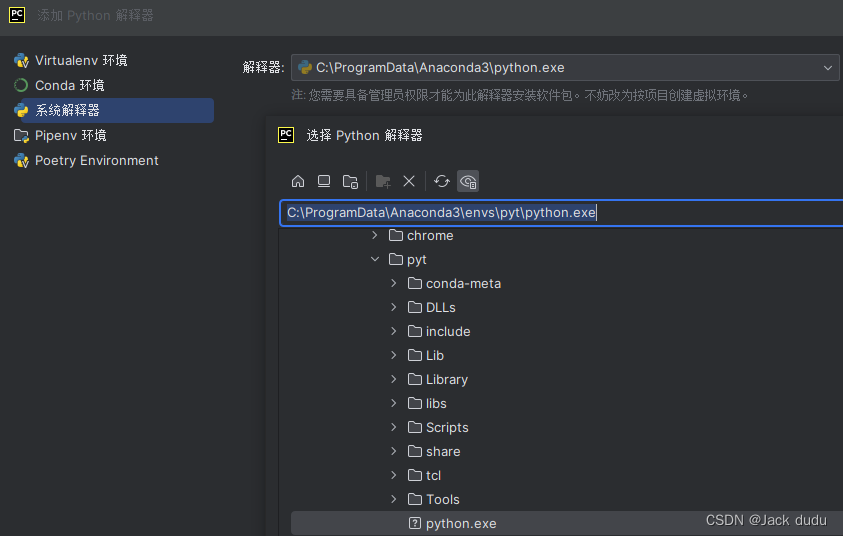Select the Library folder
This screenshot has height=536, width=843.
438,379
